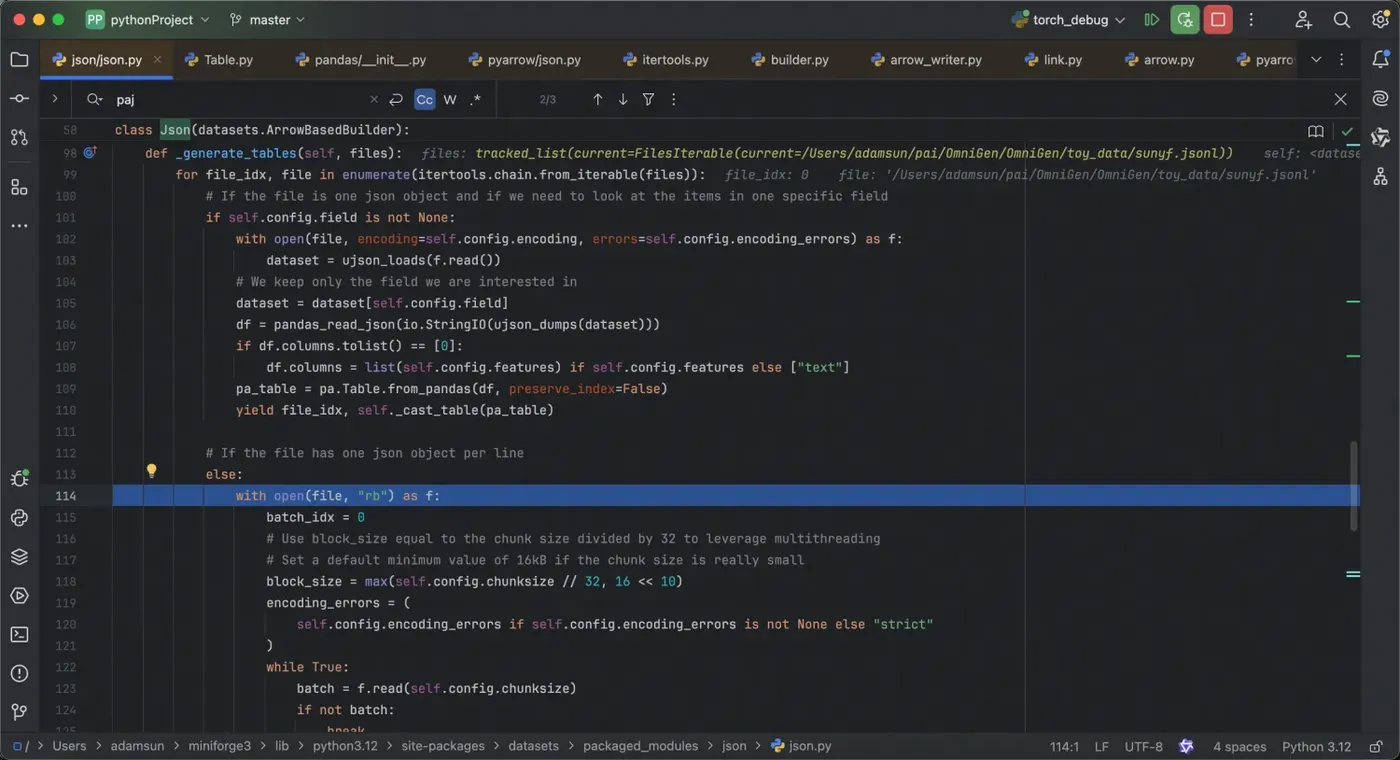This screenshot has width=1400, height=760.
Task: Open the Python 3.12 interpreter selector
Action: coord(1316,746)
